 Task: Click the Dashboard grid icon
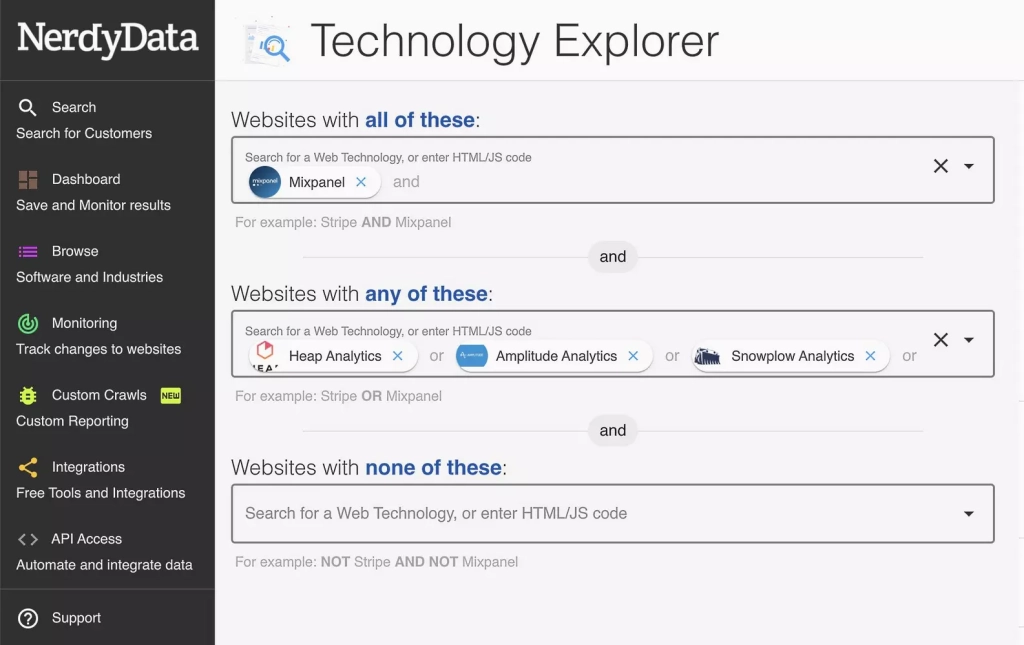pos(27,179)
